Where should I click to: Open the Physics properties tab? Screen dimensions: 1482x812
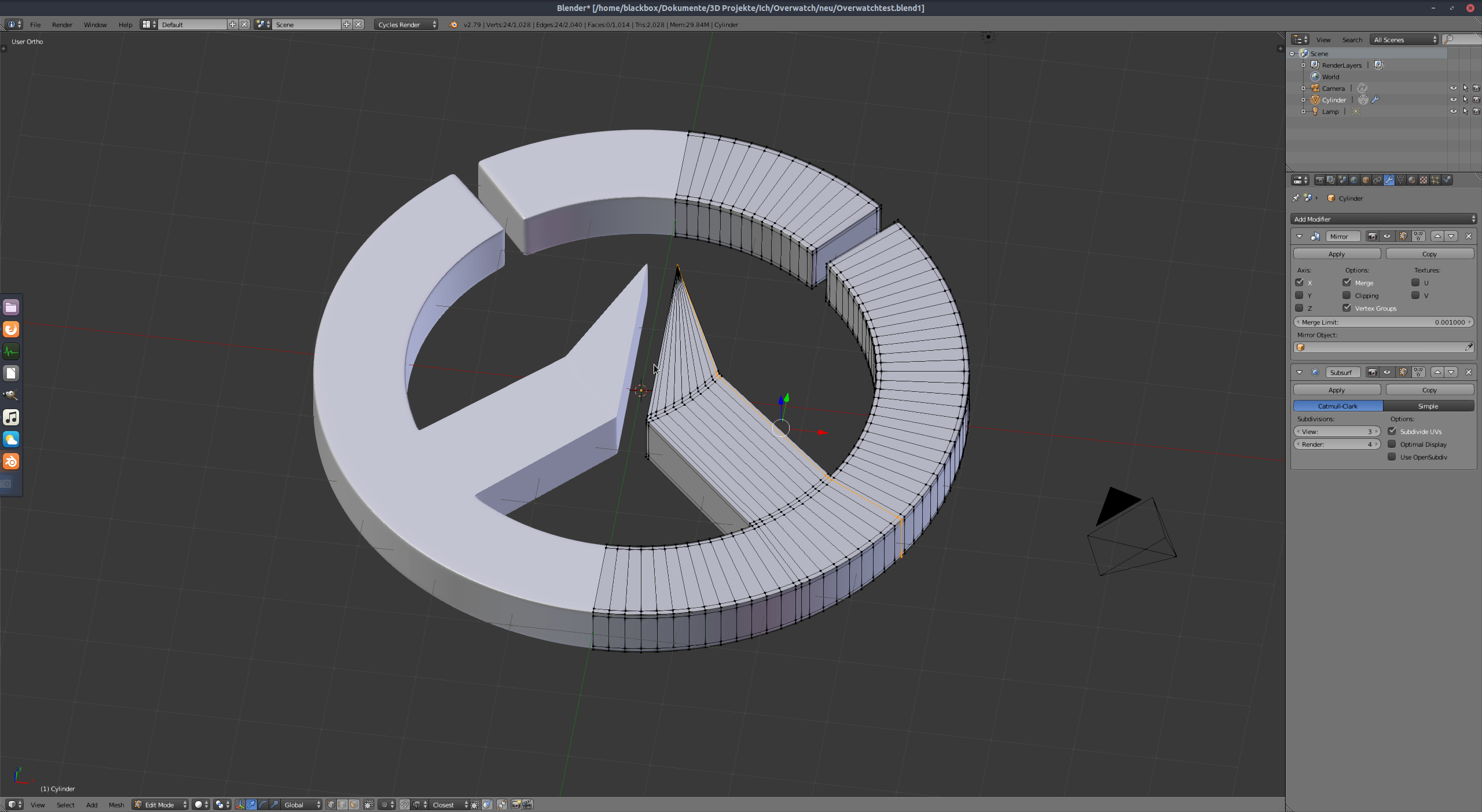1447,180
